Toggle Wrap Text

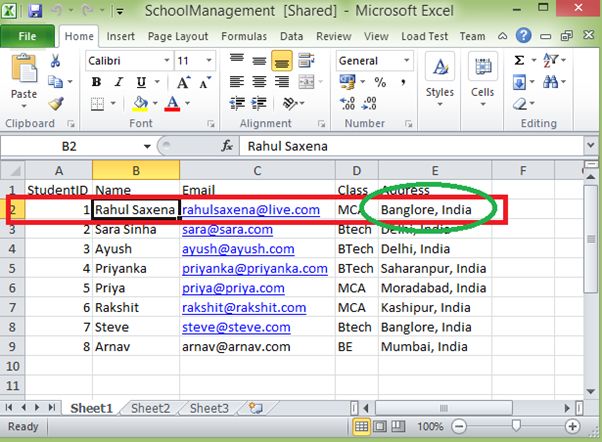click(306, 60)
